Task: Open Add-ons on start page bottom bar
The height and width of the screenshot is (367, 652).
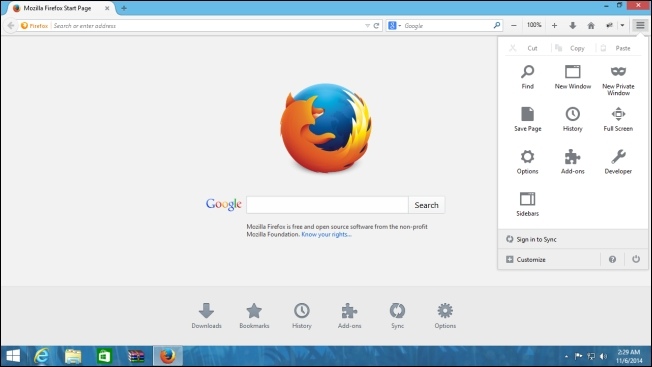Action: (x=349, y=315)
